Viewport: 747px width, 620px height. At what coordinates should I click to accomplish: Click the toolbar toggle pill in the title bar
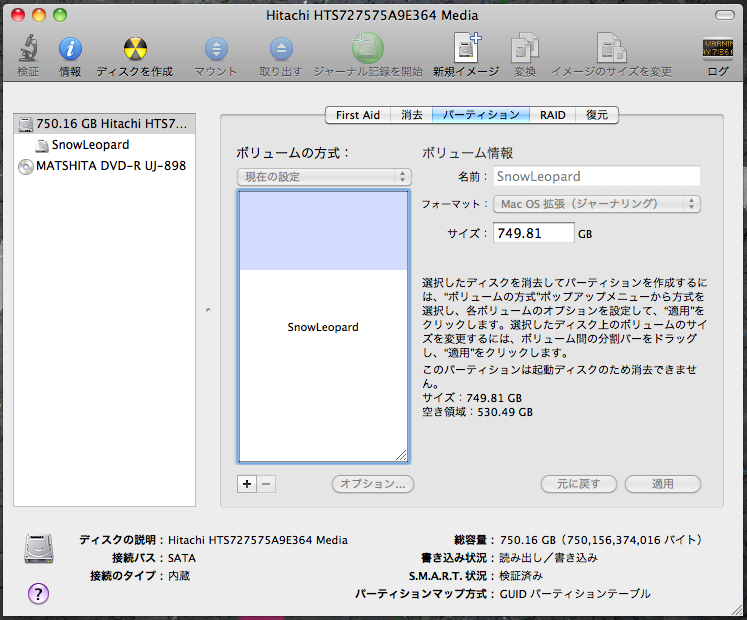725,15
